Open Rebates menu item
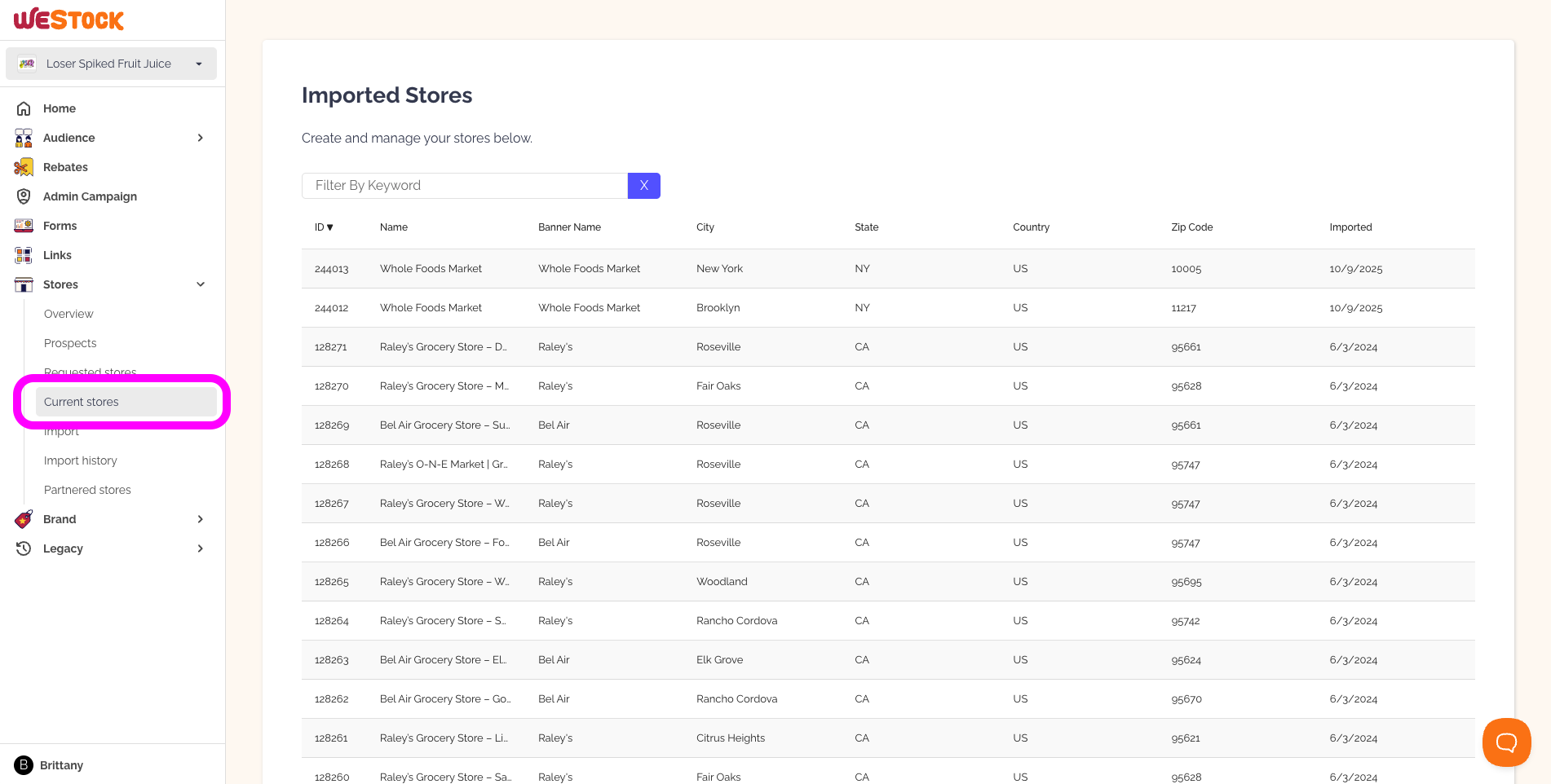The image size is (1551, 784). 65,167
